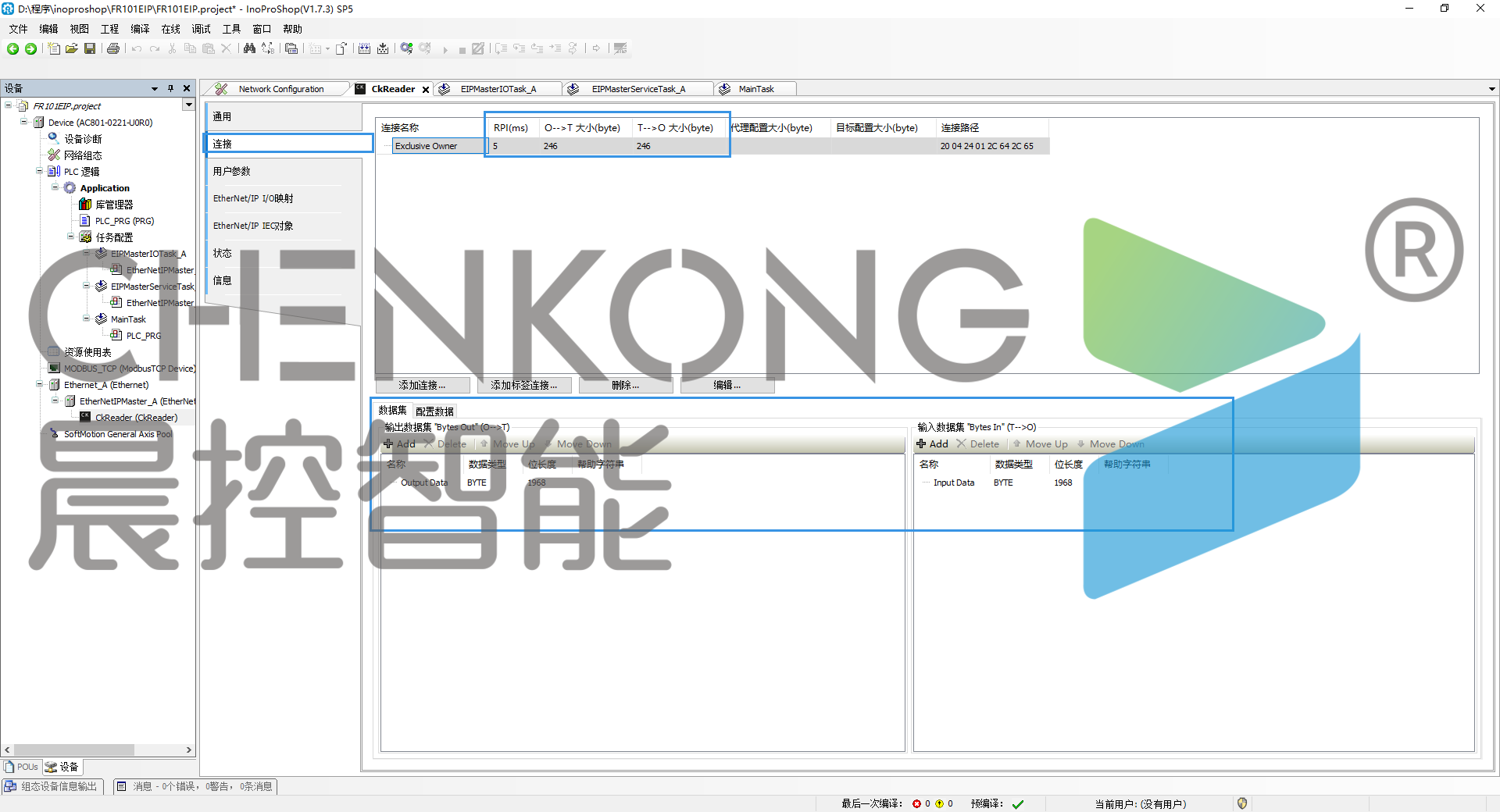The height and width of the screenshot is (812, 1500).
Task: Open the 在线 menu
Action: point(170,29)
